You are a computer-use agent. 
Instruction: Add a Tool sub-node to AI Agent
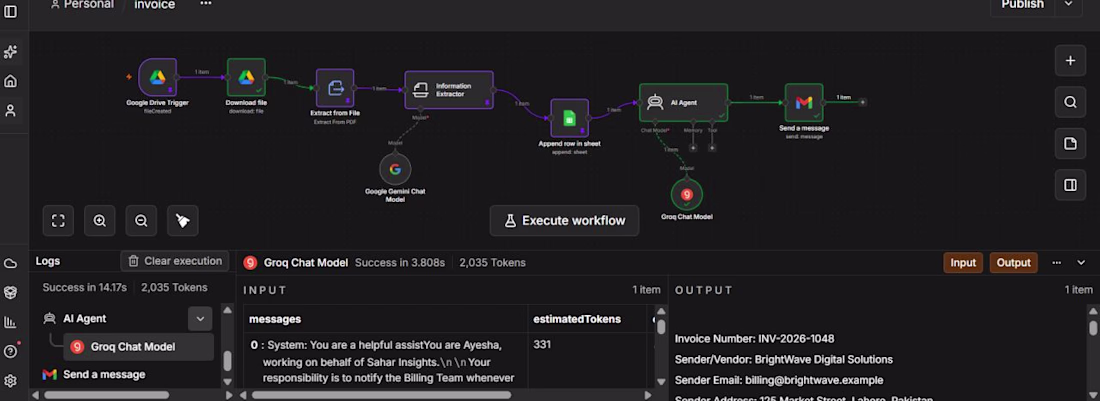712,148
